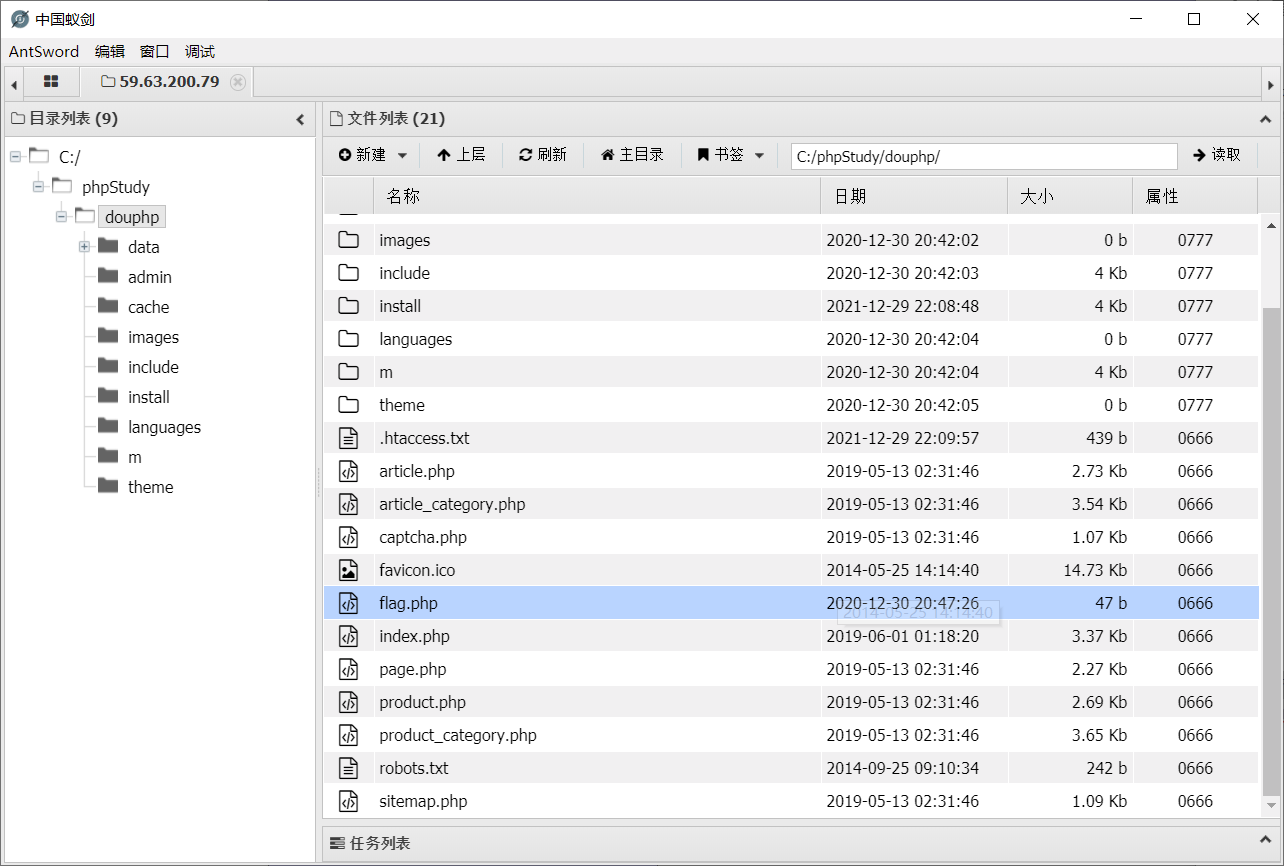
Task: Click the page.php file icon
Action: [x=348, y=669]
